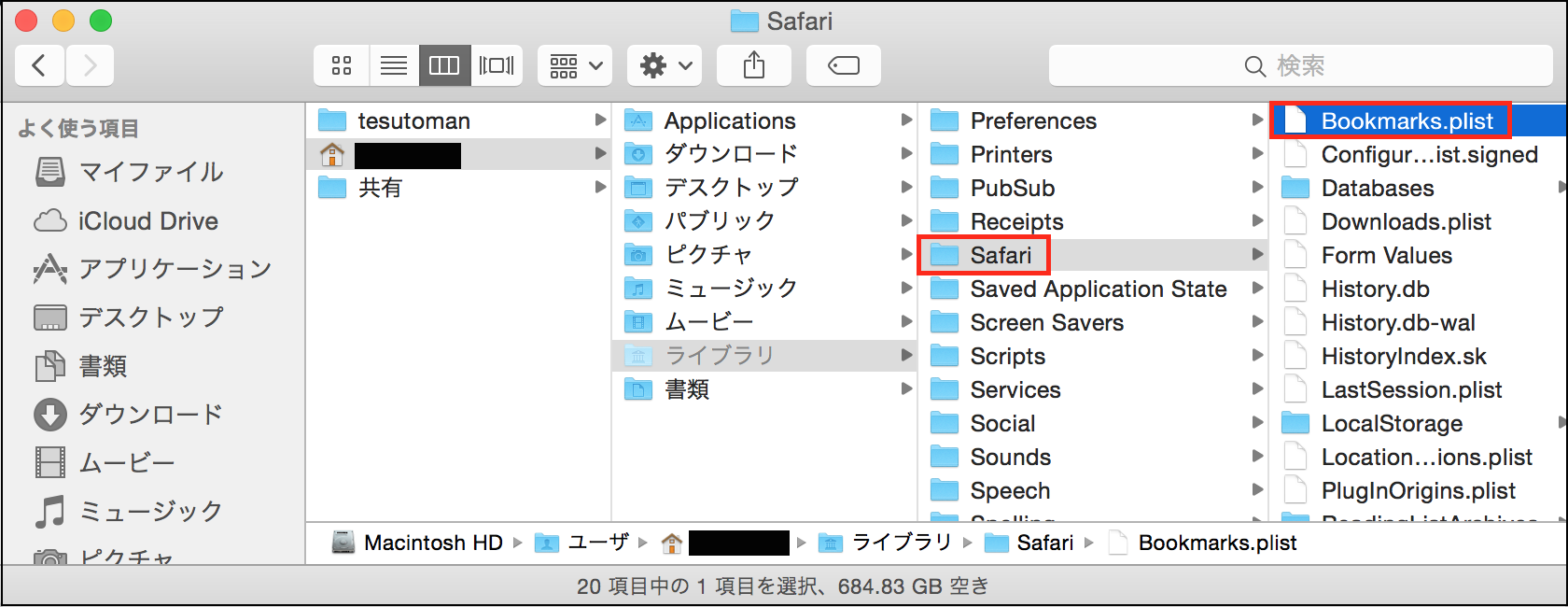Select the Safari folder in the third column
This screenshot has height=607, width=1568.
[x=1094, y=255]
